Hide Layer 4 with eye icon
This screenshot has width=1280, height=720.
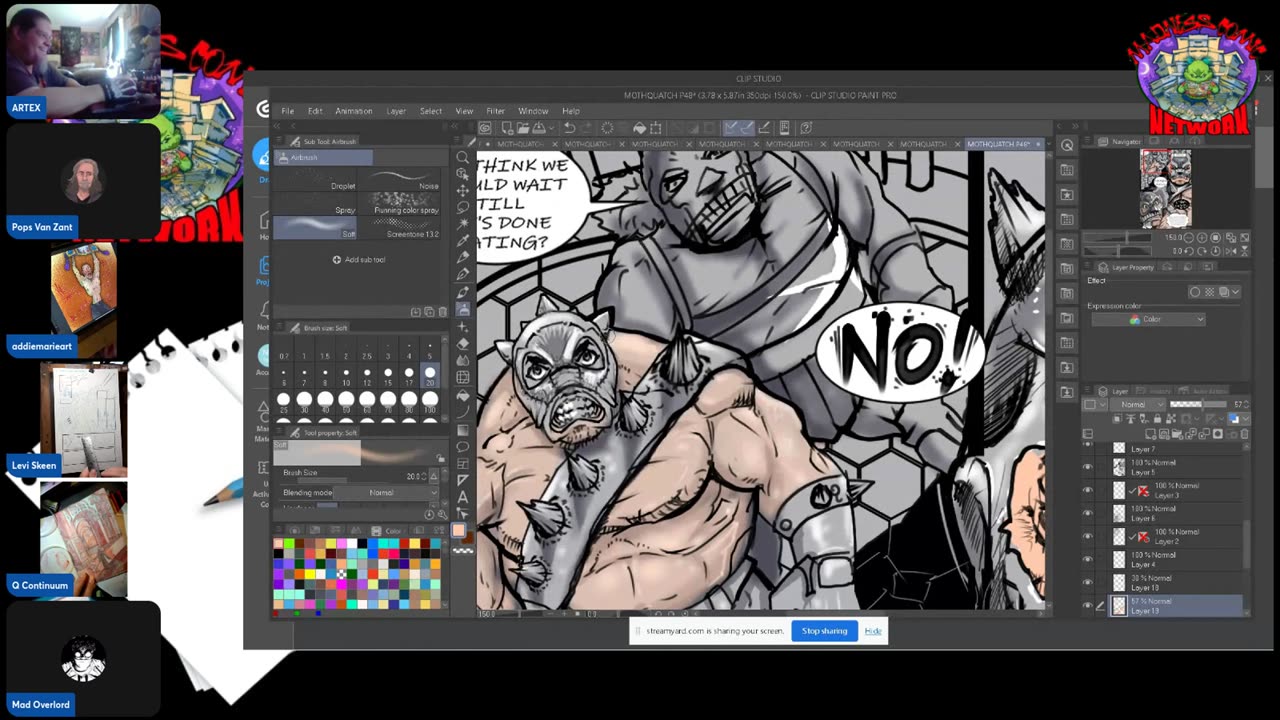pos(1088,559)
